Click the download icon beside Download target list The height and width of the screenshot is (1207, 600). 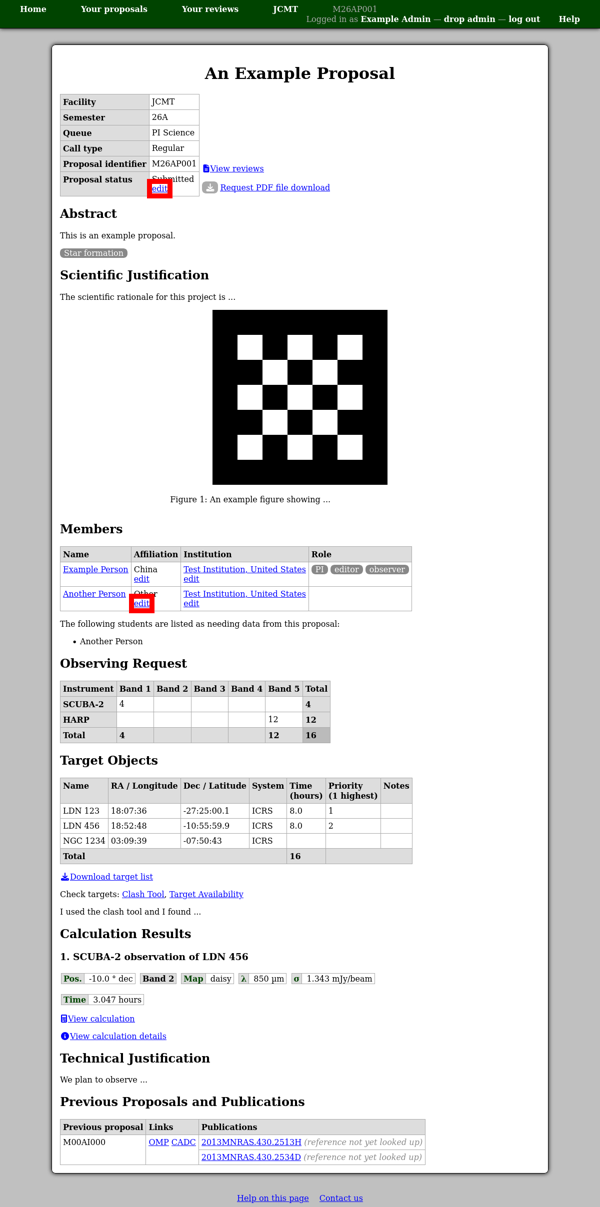(x=65, y=877)
